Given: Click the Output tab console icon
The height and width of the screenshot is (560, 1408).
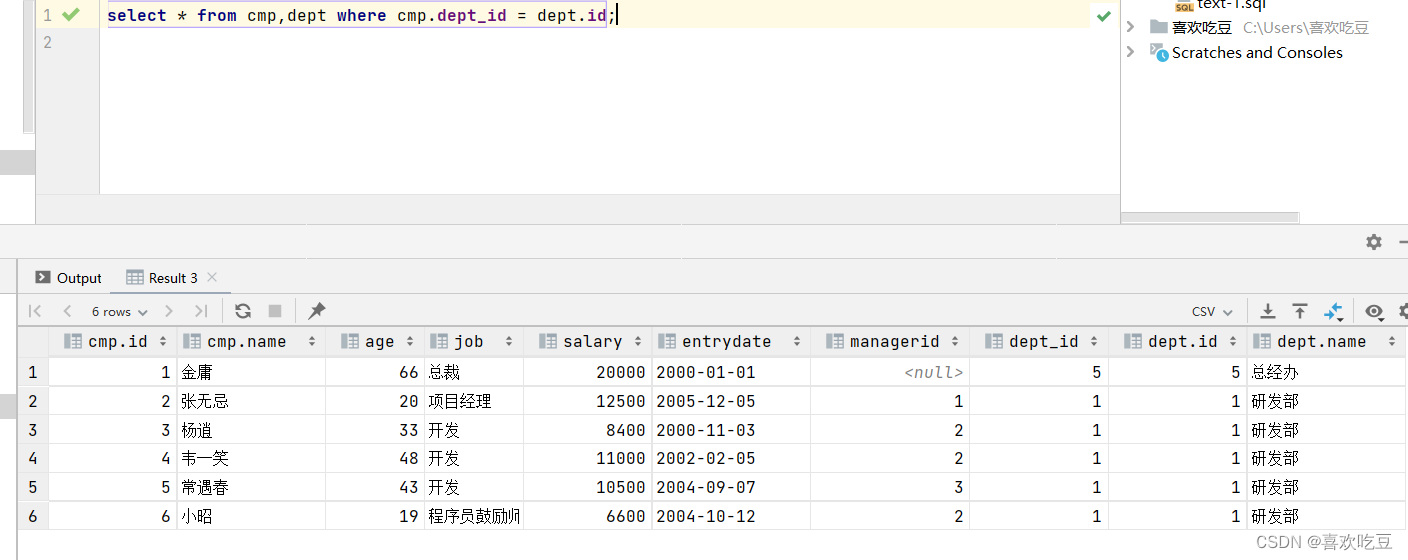Looking at the screenshot, I should (43, 278).
